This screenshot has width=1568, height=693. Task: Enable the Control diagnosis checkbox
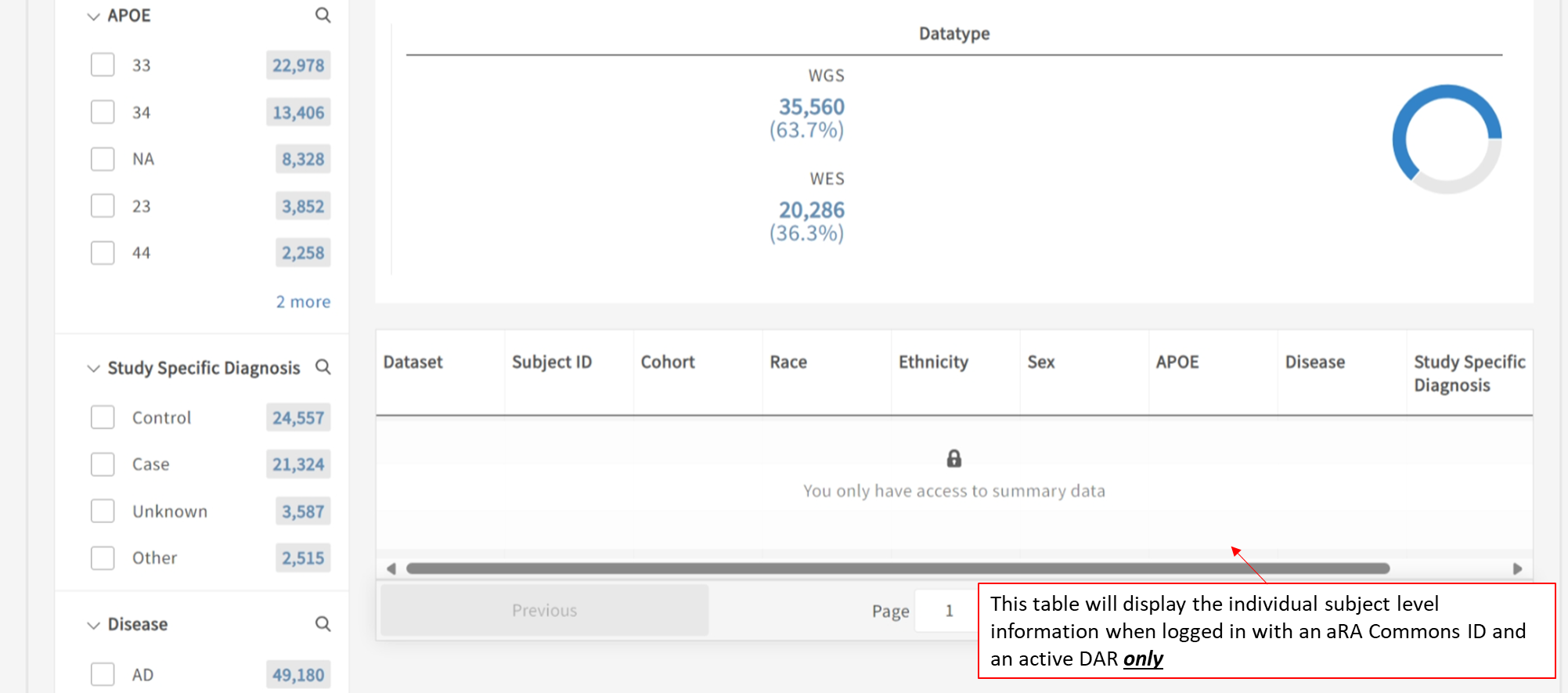coord(103,417)
